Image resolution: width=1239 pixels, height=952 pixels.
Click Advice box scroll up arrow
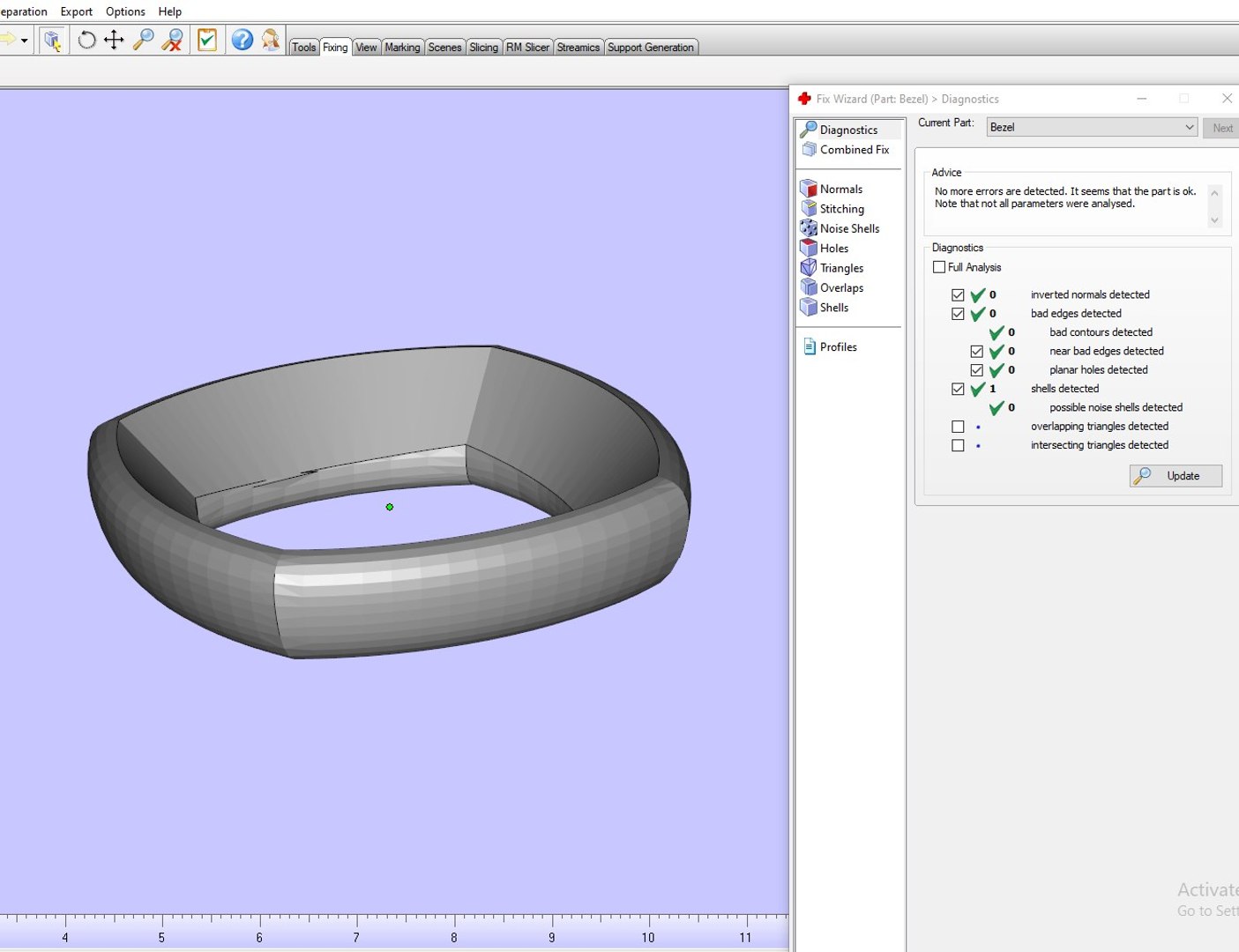(x=1214, y=193)
